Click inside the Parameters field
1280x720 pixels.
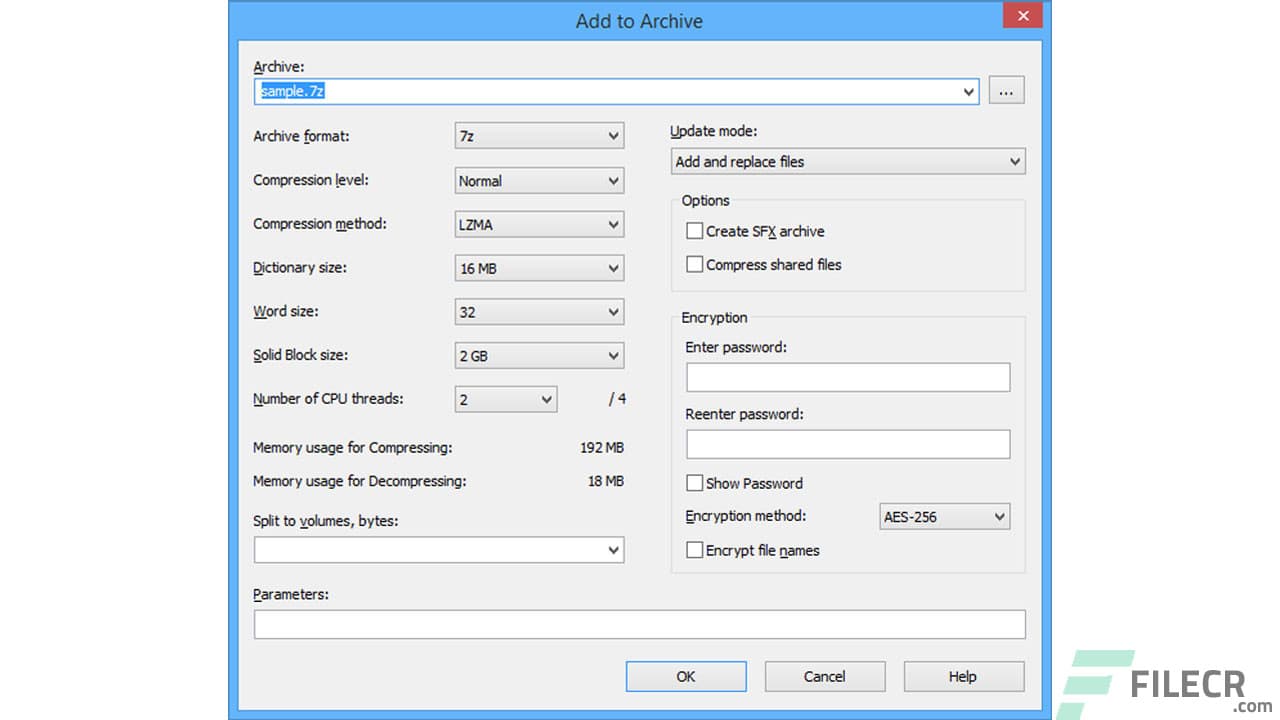[640, 623]
